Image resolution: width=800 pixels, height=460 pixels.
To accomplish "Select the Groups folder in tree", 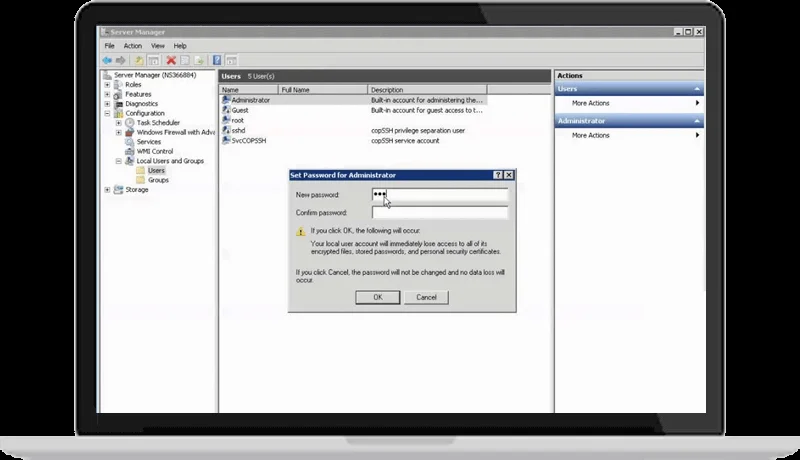I will pyautogui.click(x=158, y=180).
